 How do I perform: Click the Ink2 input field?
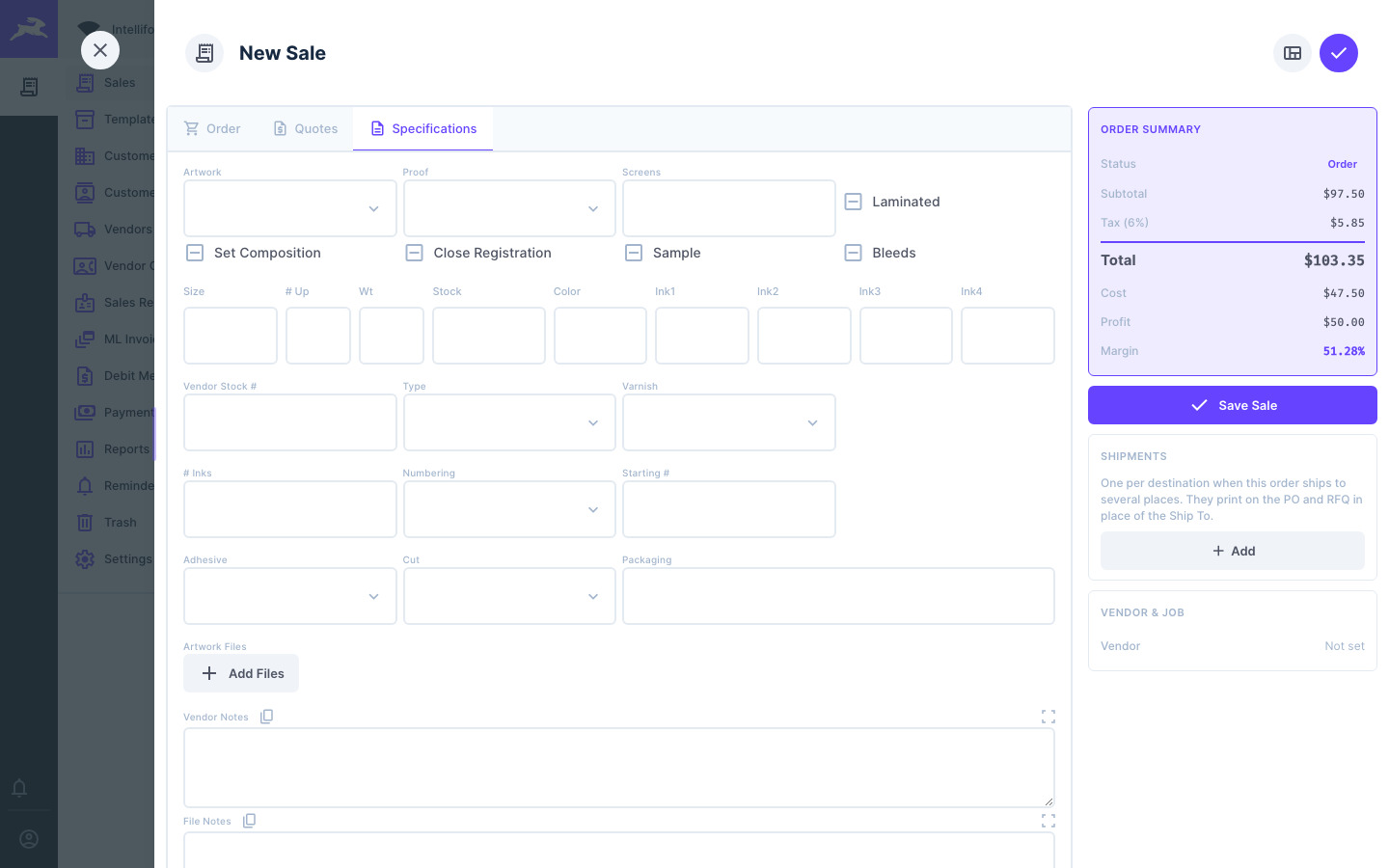pos(804,336)
